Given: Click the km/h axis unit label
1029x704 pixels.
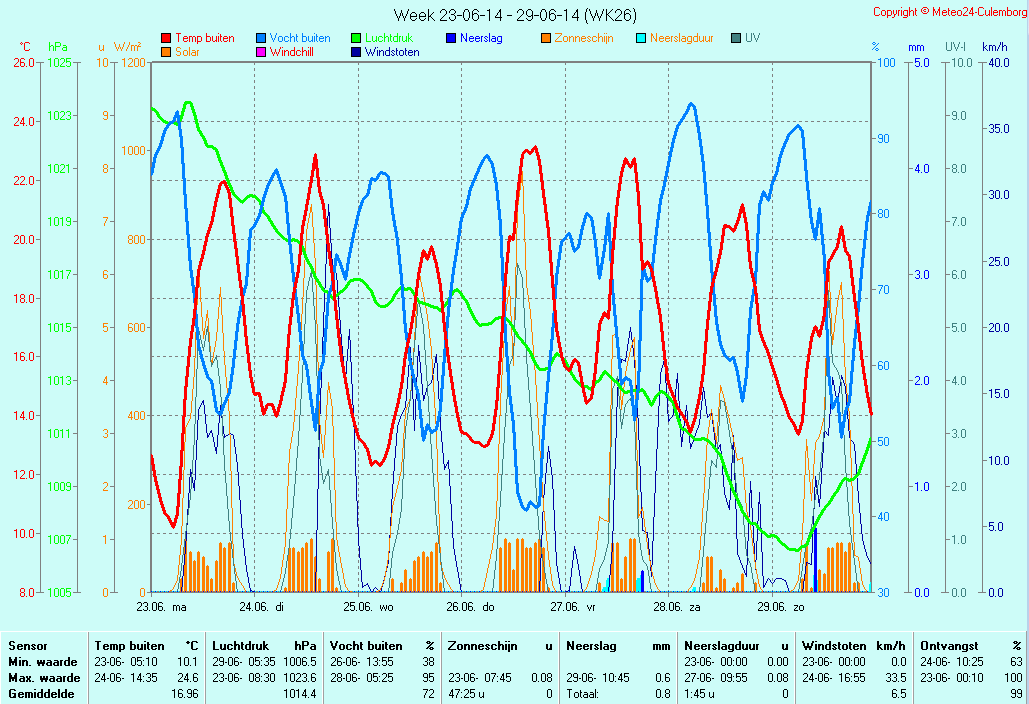Looking at the screenshot, I should (x=994, y=47).
